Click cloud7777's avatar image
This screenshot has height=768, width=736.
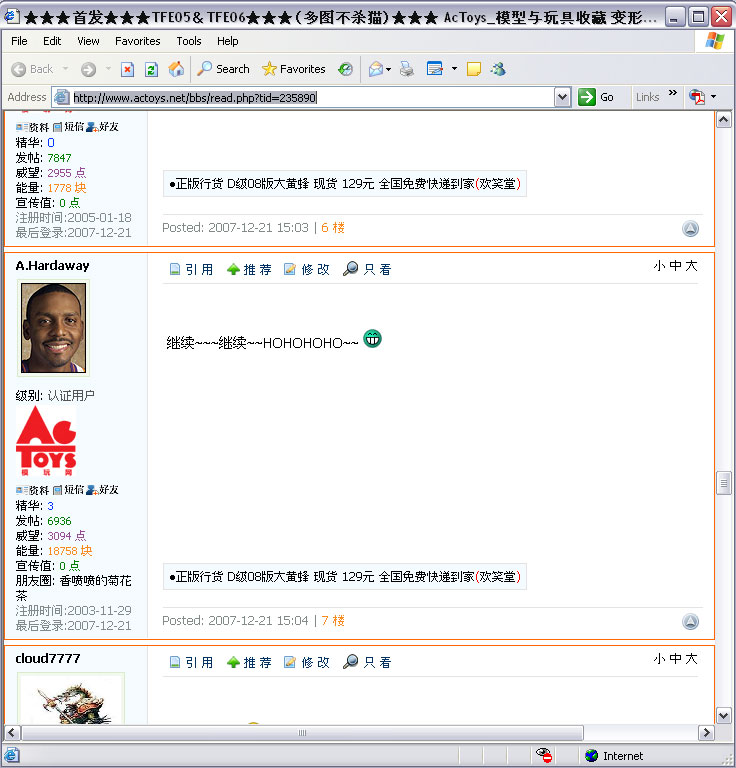(x=71, y=699)
